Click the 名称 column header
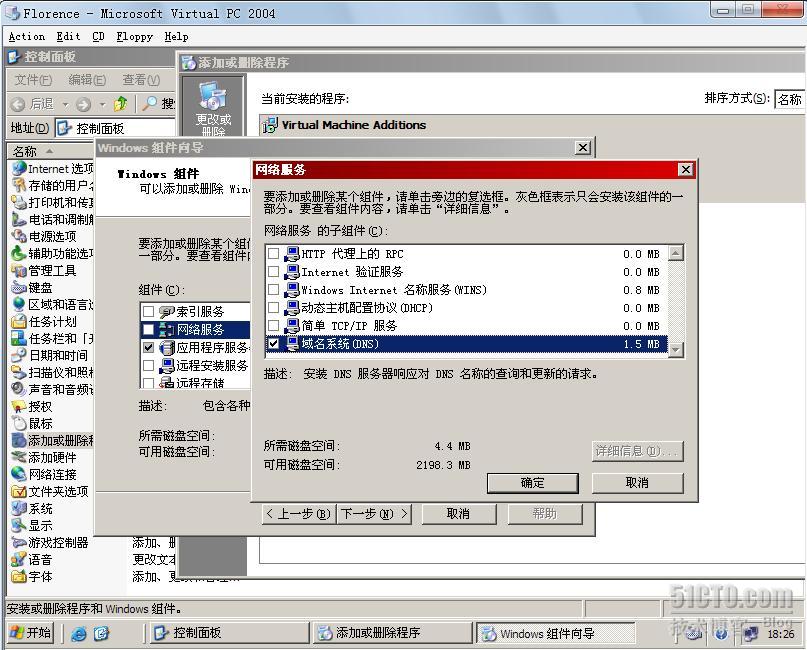 pyautogui.click(x=50, y=151)
